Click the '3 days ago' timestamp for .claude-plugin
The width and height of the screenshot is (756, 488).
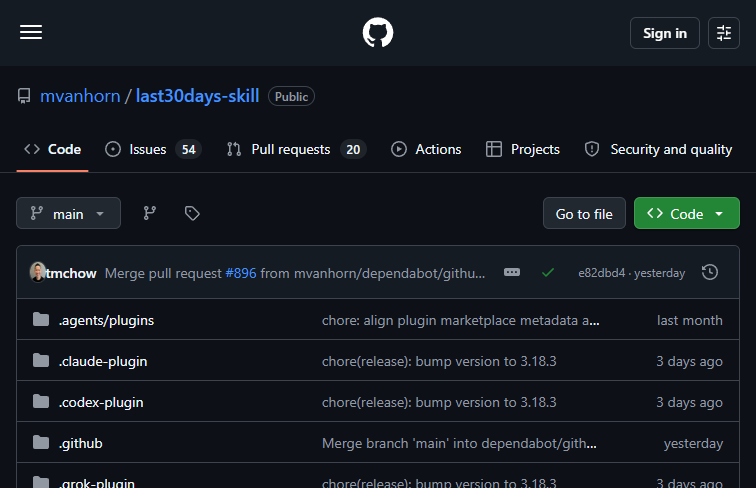[x=689, y=361]
